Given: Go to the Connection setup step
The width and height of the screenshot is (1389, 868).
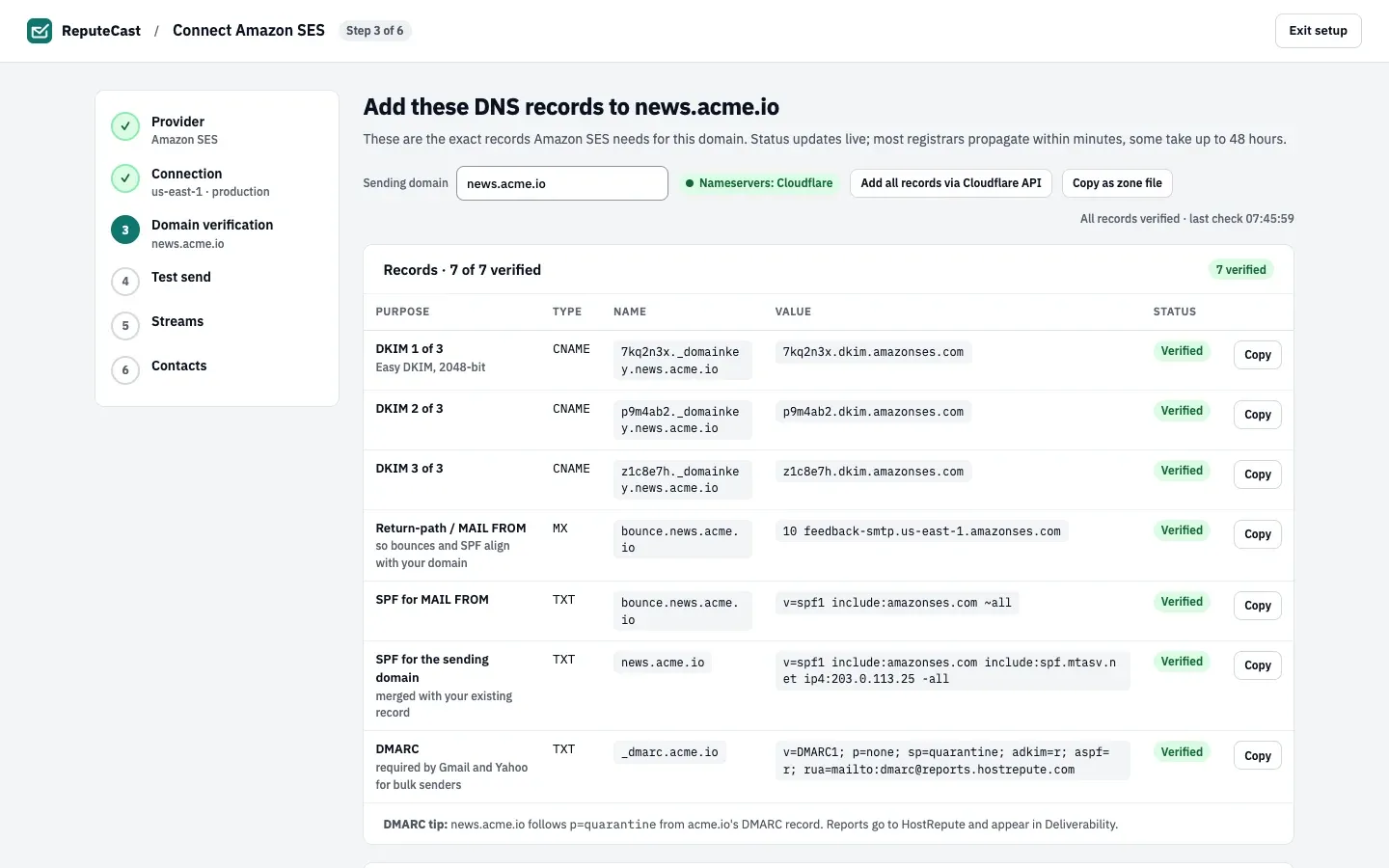Looking at the screenshot, I should (217, 181).
